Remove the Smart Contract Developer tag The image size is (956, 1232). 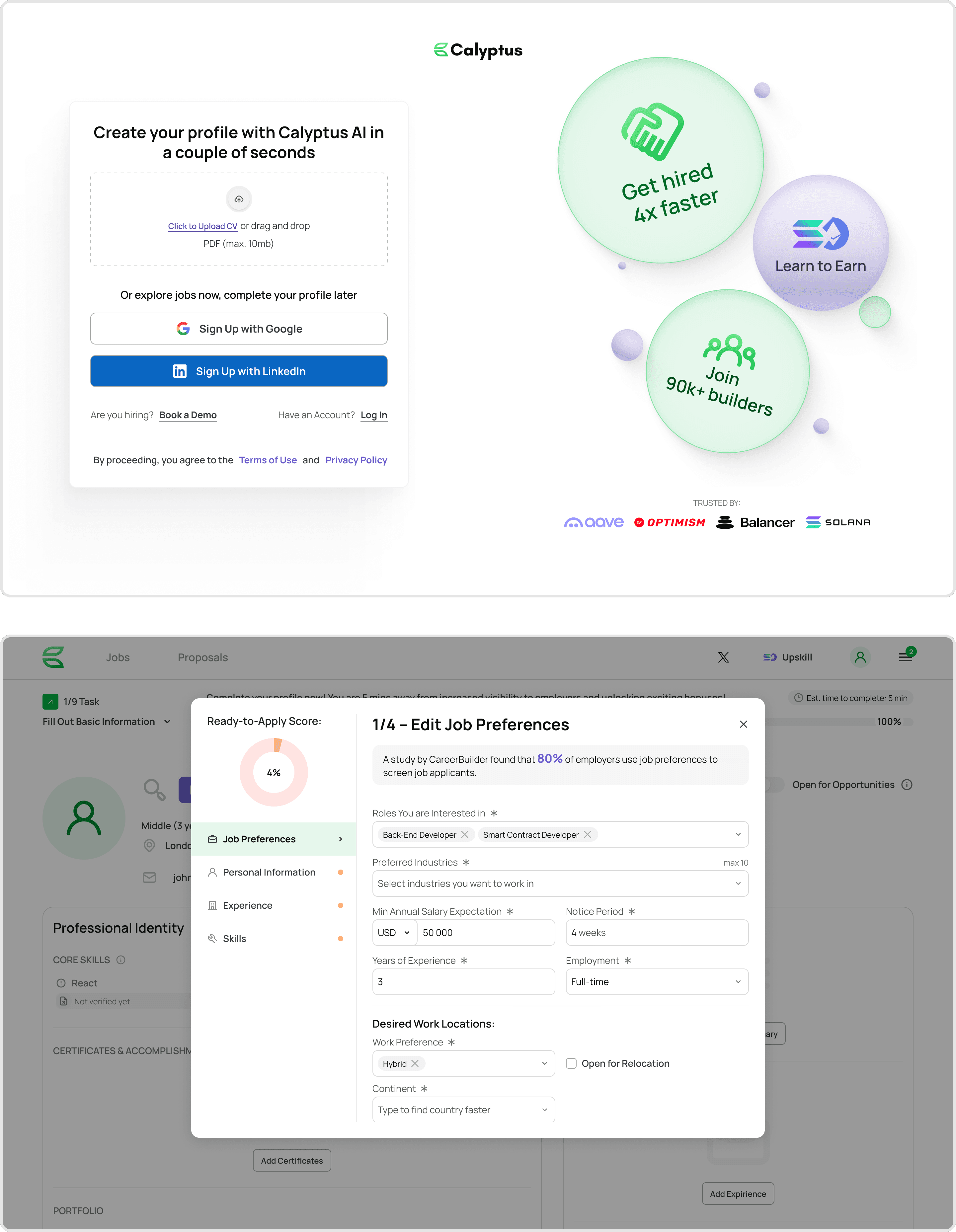point(587,834)
